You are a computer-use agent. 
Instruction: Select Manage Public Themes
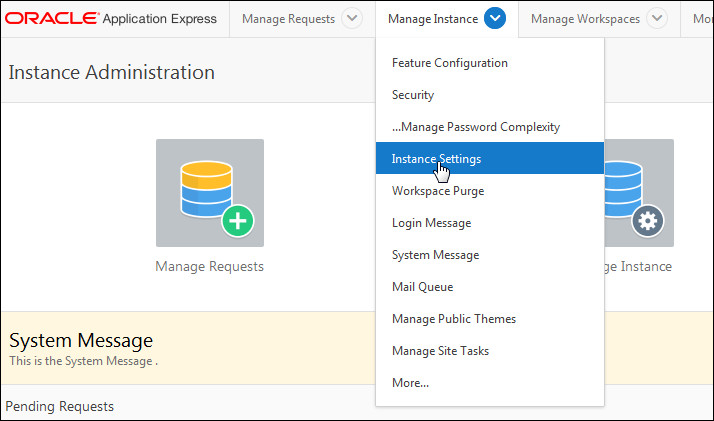click(x=454, y=319)
